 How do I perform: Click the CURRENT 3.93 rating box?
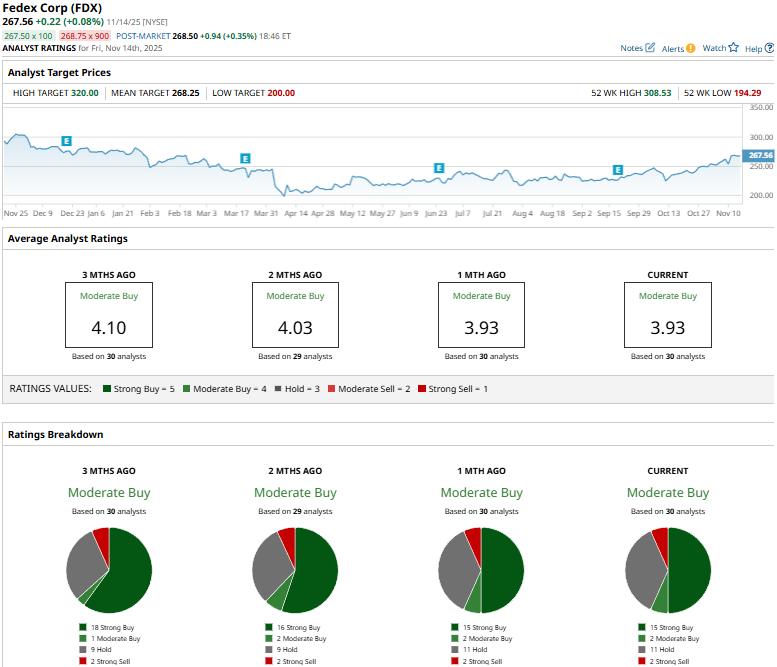coord(668,315)
